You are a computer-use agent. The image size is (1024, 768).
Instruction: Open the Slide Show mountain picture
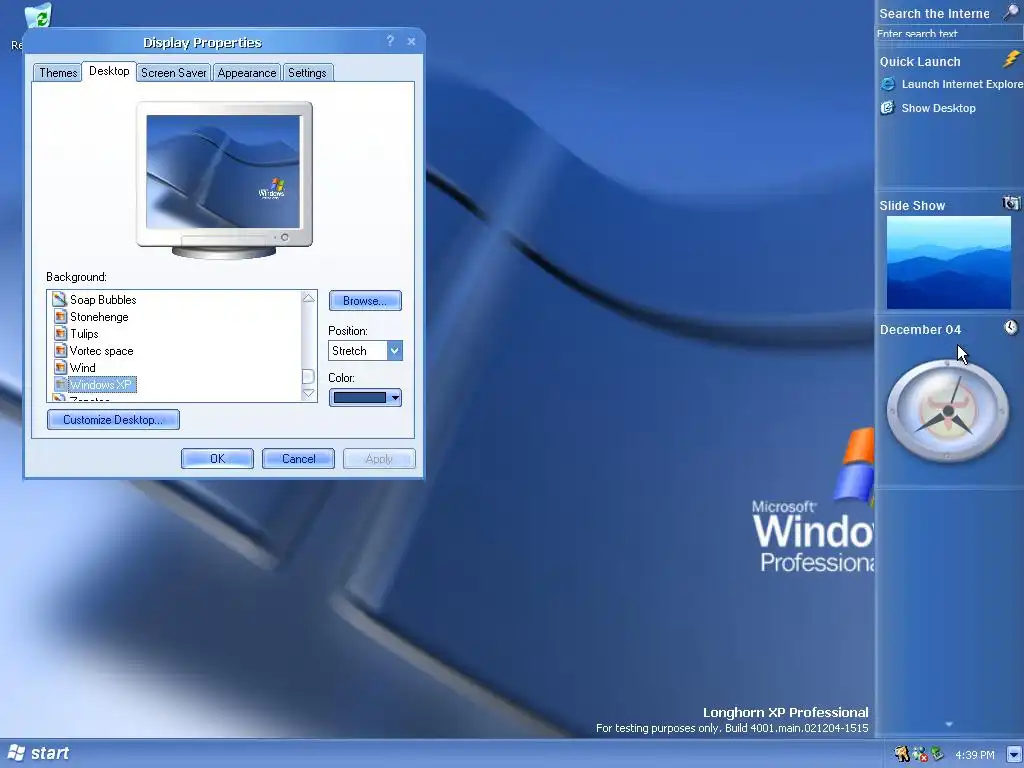point(948,262)
